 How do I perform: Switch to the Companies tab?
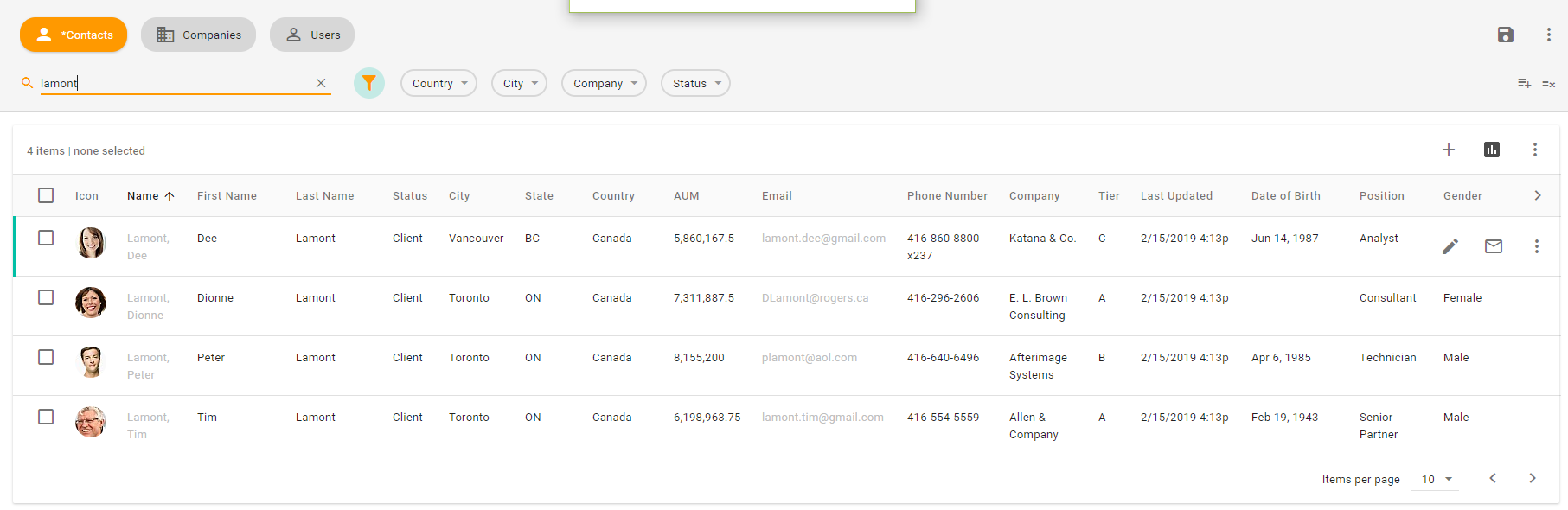click(198, 35)
